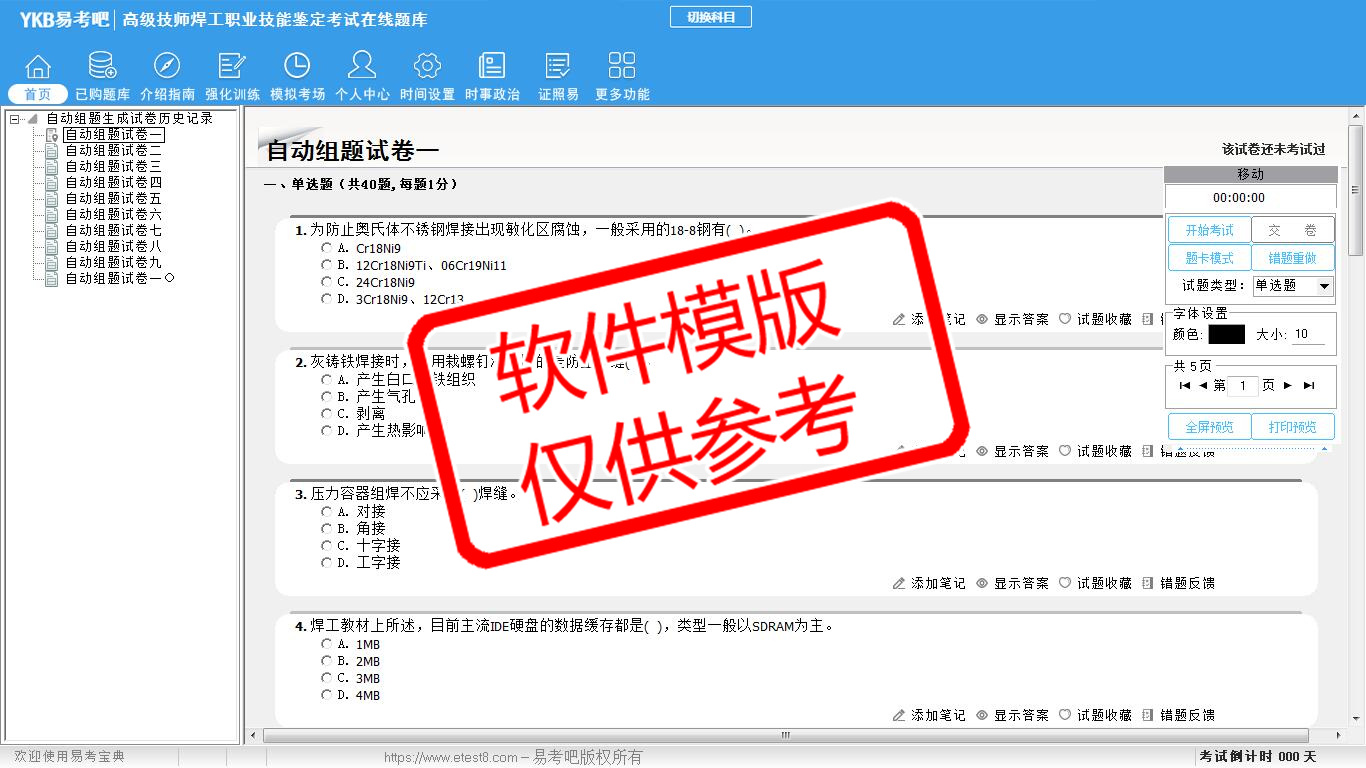The height and width of the screenshot is (768, 1366).
Task: Go to 个人中心 user icon
Action: [x=362, y=67]
